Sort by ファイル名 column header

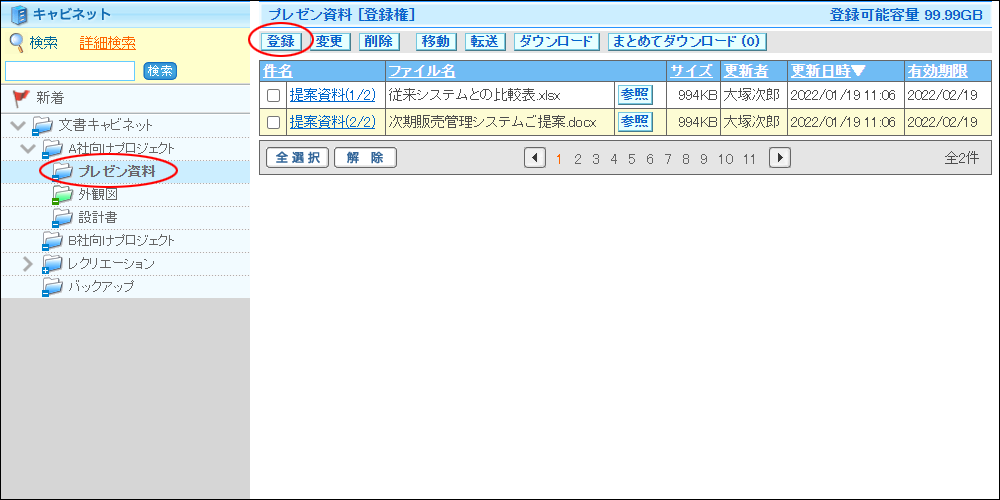(x=422, y=70)
